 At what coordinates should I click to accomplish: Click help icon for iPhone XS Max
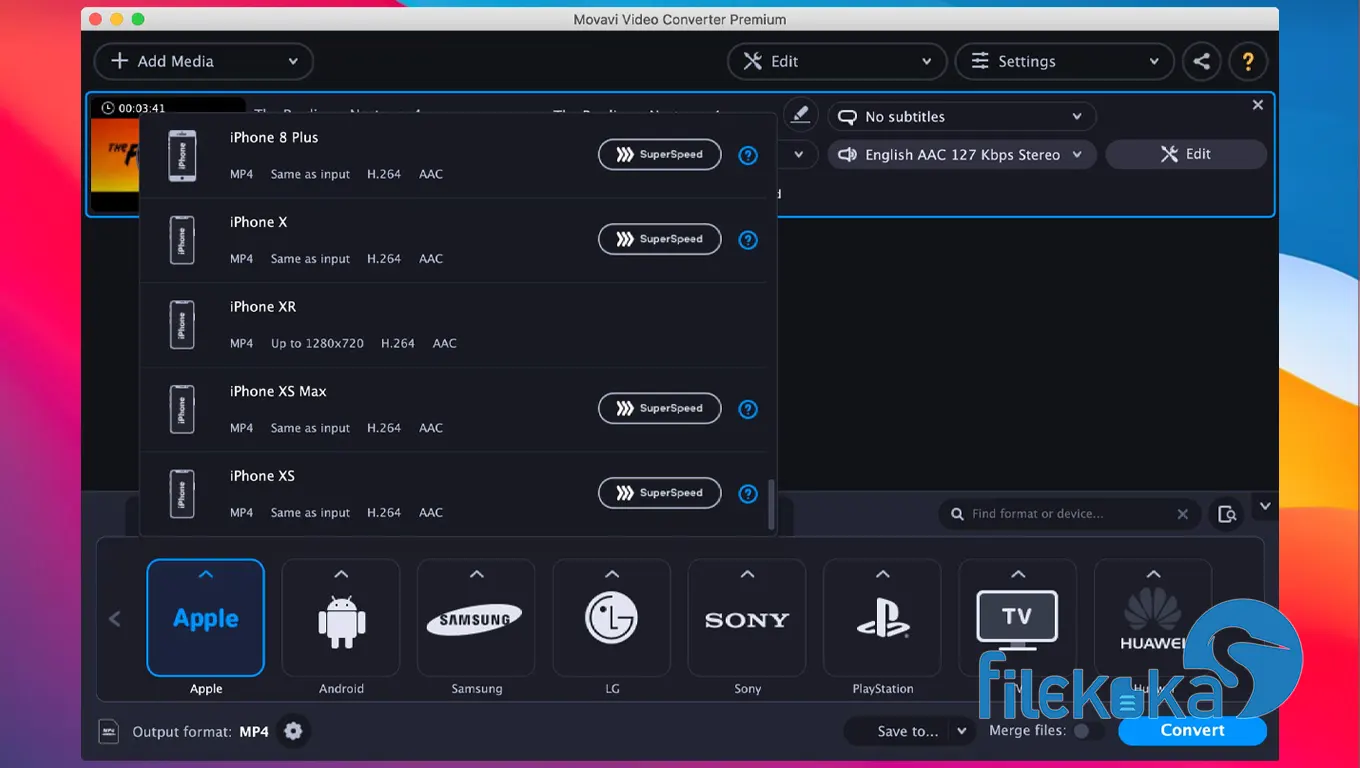(748, 409)
